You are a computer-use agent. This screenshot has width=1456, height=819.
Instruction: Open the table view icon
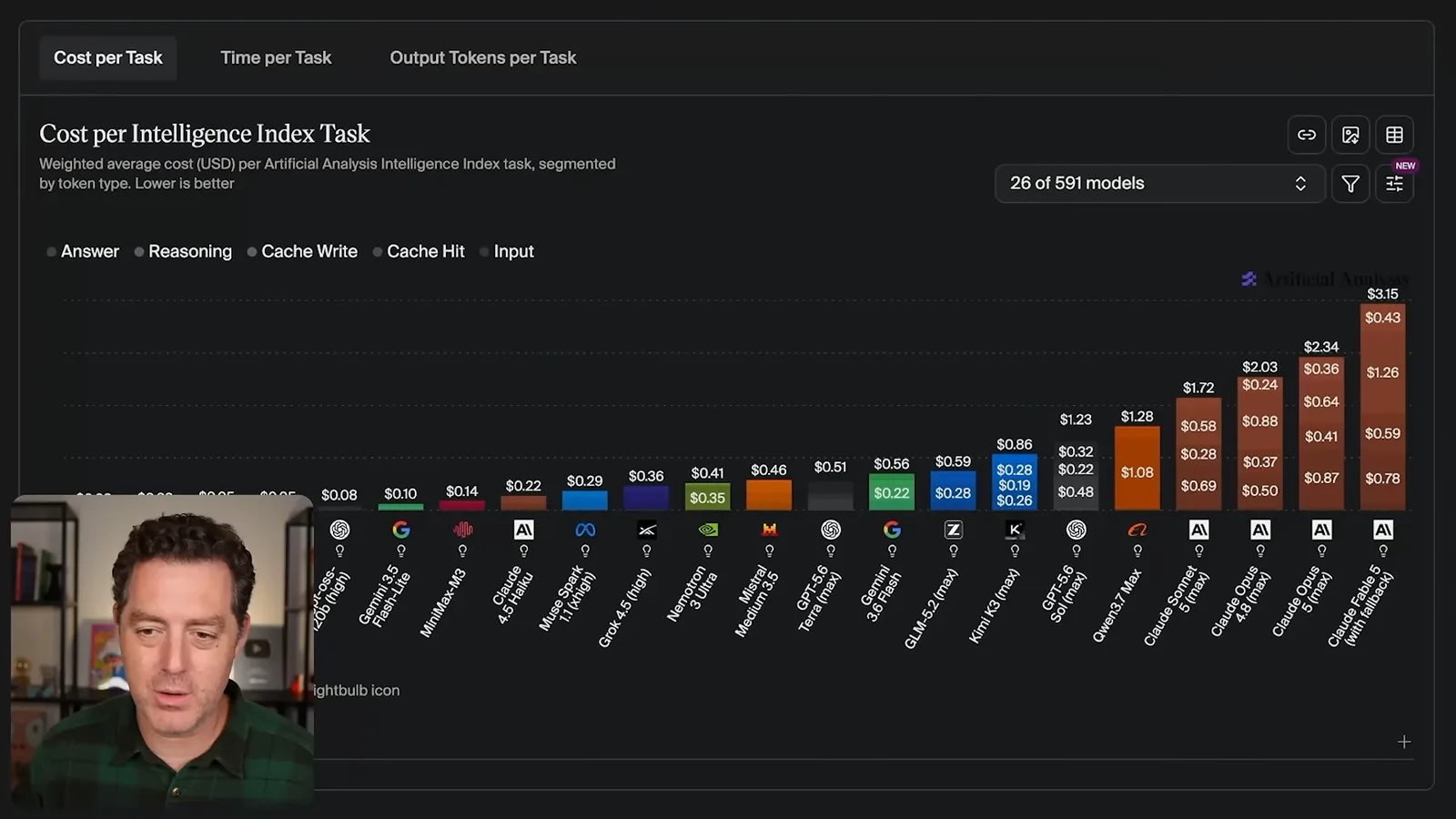(1394, 135)
